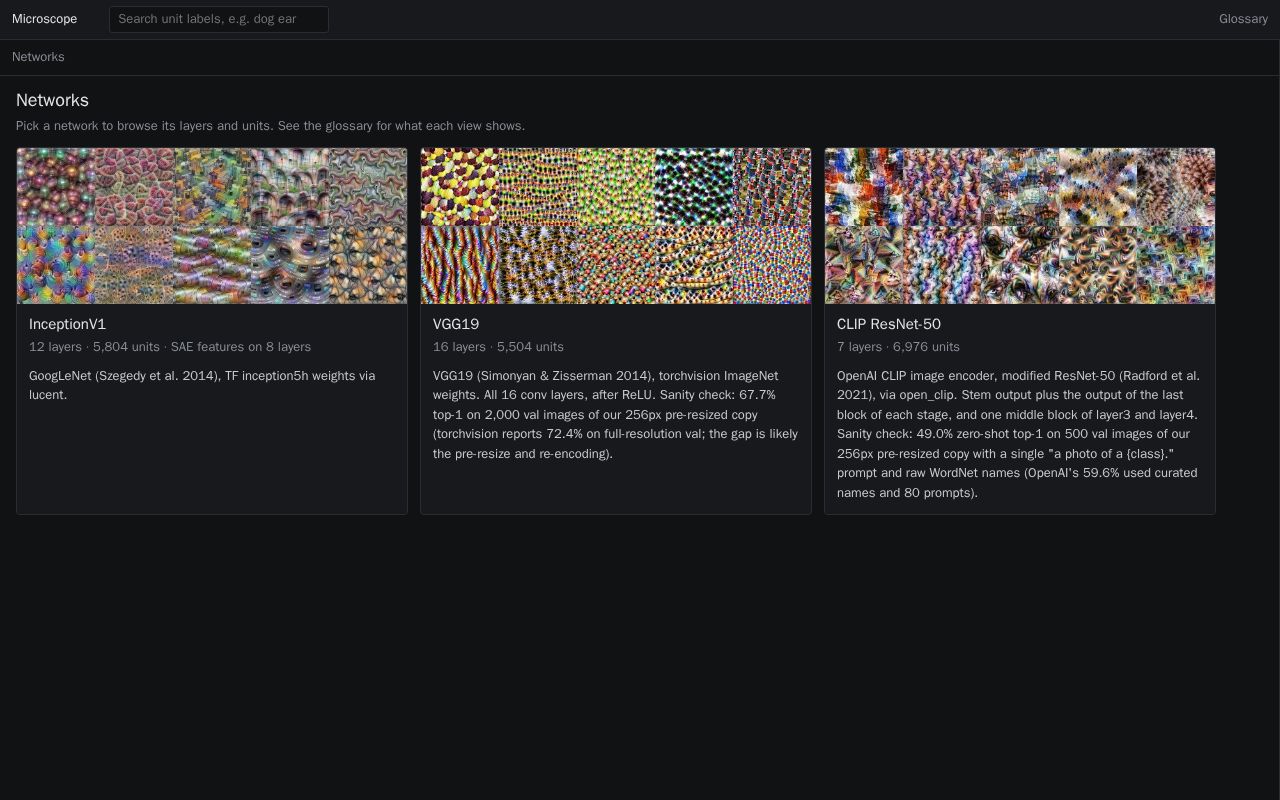This screenshot has height=800, width=1280.
Task: Click the Microscope home link
Action: 44,19
